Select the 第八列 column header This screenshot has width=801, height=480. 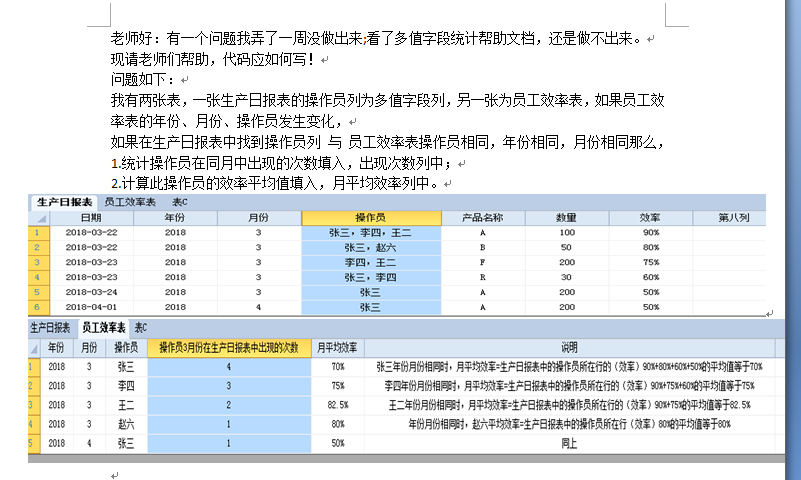[734, 217]
